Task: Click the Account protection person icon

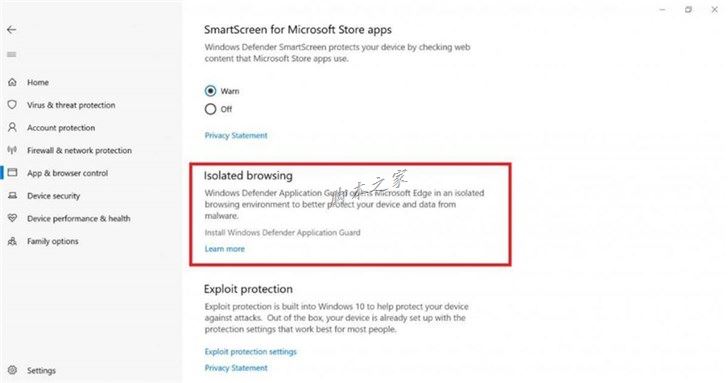Action: [x=13, y=127]
